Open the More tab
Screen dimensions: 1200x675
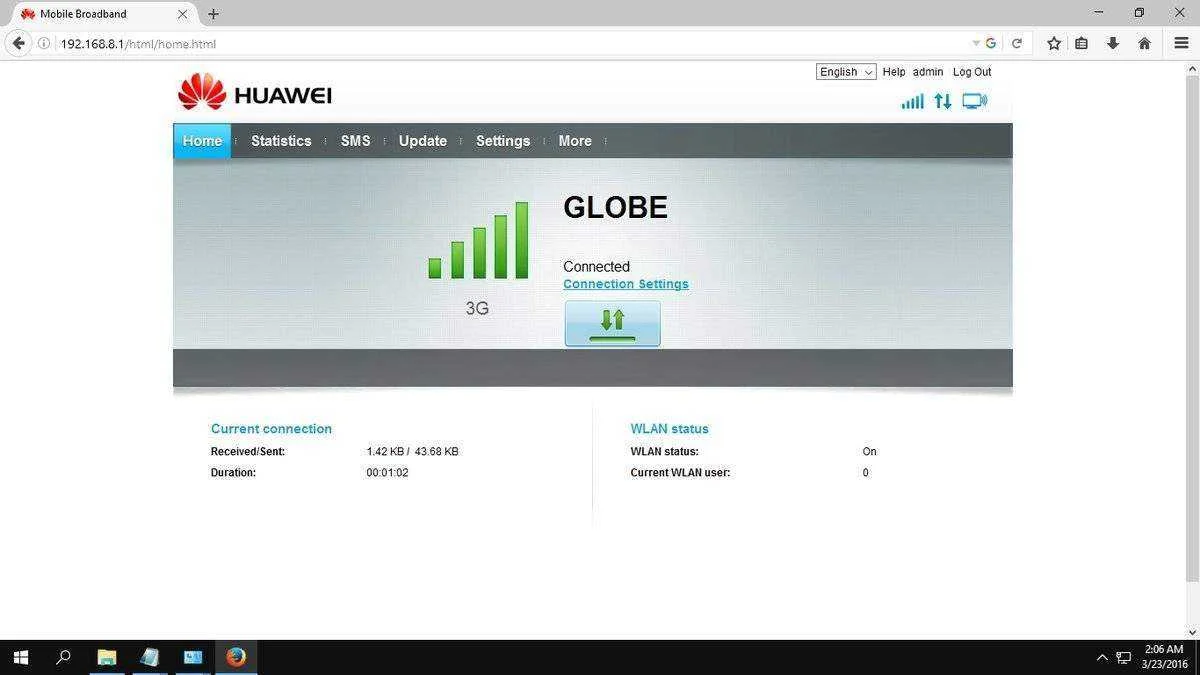tap(575, 141)
